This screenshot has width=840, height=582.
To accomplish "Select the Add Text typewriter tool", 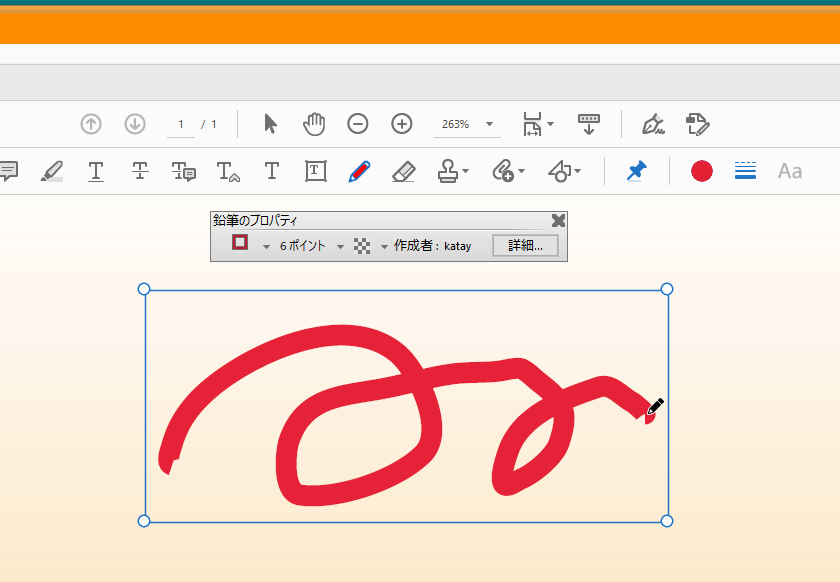I will click(271, 171).
